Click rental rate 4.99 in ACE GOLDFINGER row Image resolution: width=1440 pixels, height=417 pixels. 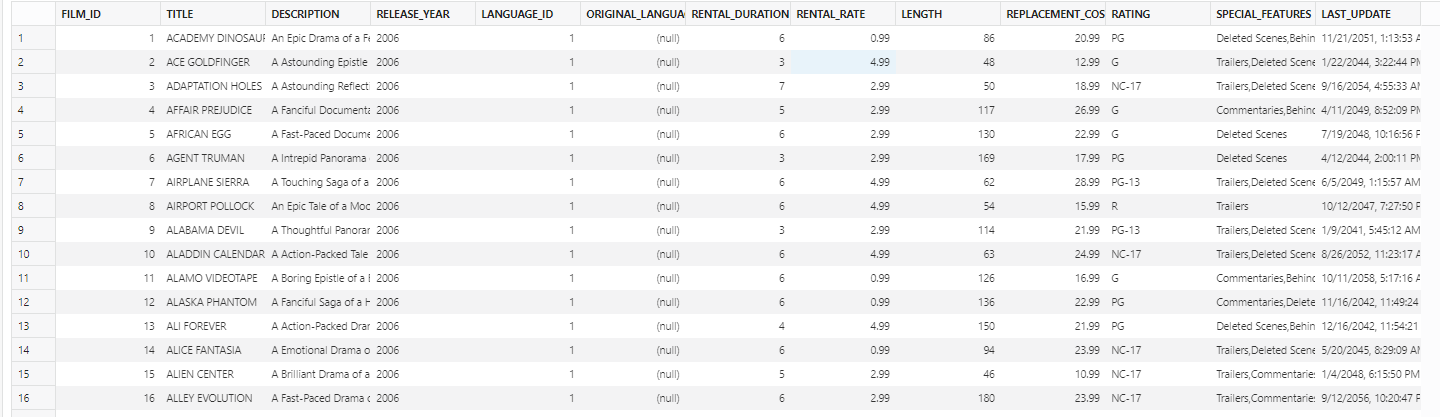[842, 62]
